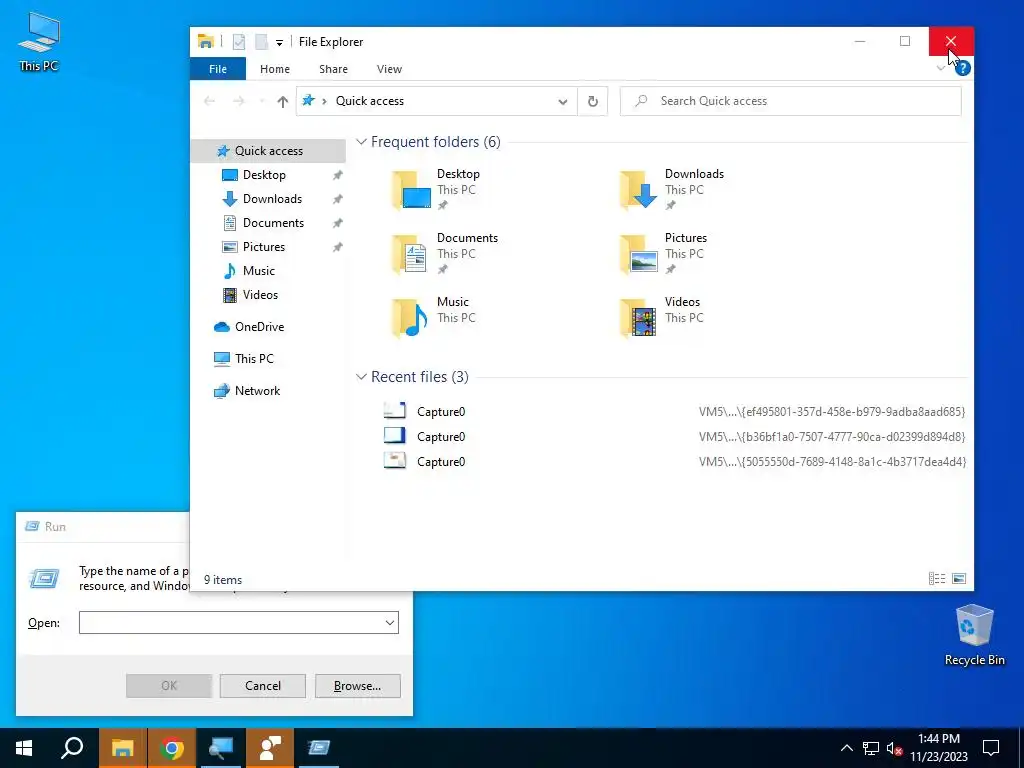Click the muted volume icon in tray
Image resolution: width=1024 pixels, height=768 pixels.
click(x=894, y=748)
